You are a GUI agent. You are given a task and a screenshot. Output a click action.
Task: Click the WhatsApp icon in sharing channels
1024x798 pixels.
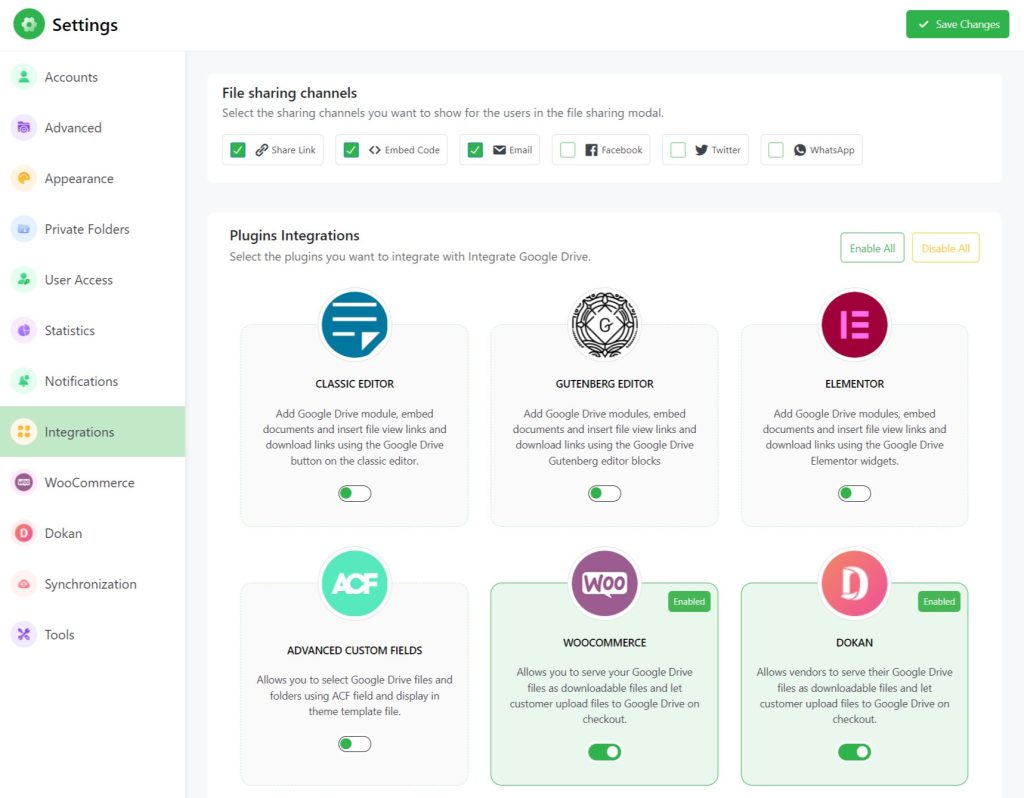[800, 150]
